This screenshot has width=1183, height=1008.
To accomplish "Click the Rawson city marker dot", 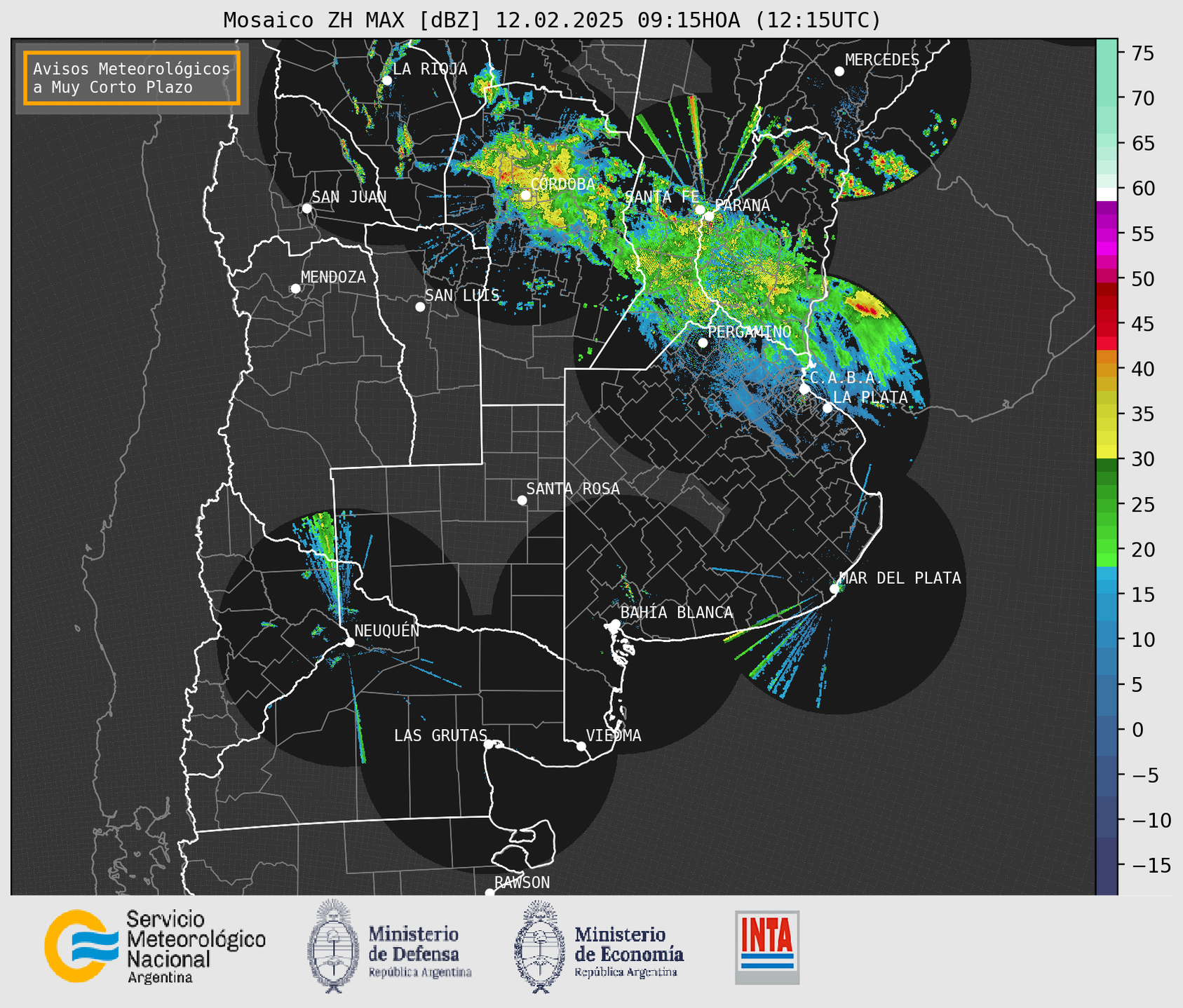I will (x=489, y=892).
